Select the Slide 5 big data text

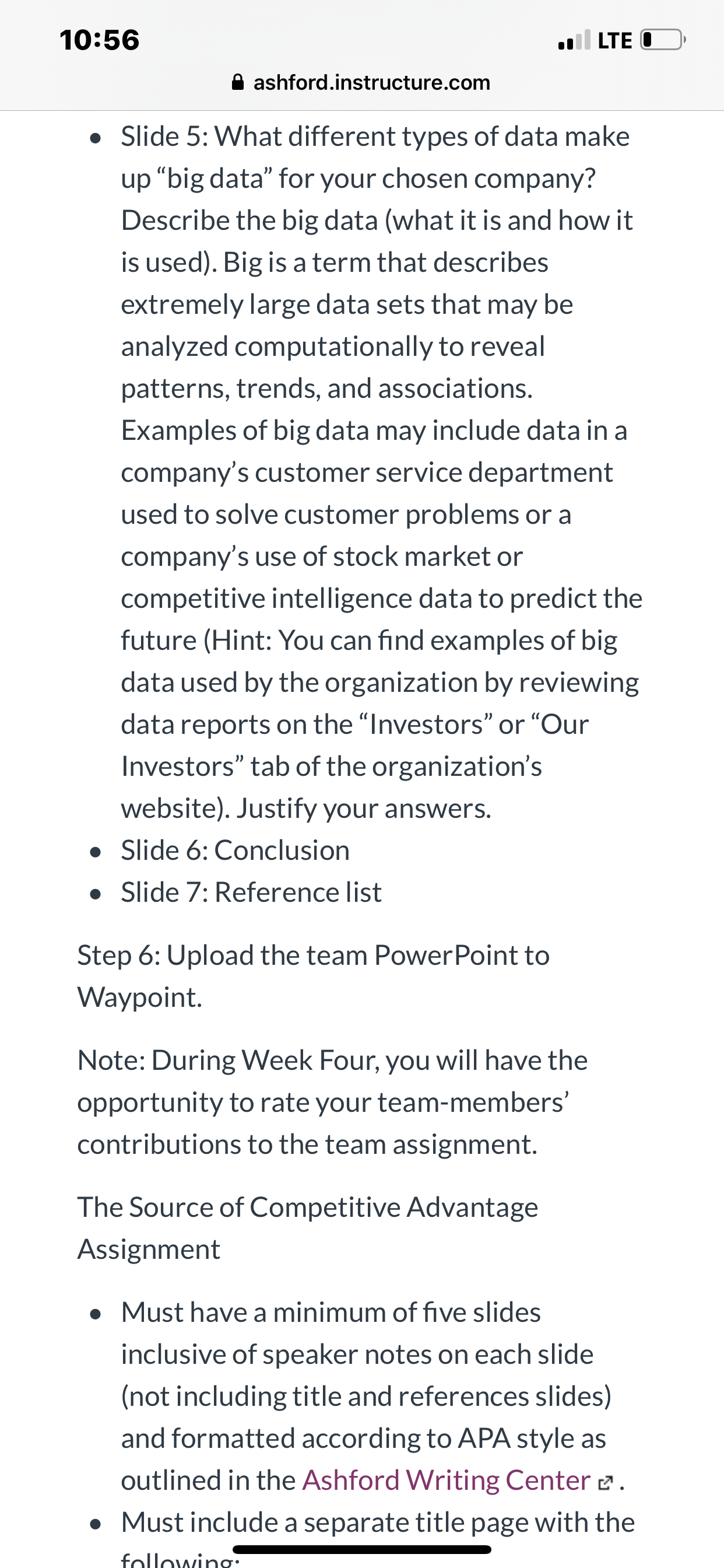(x=381, y=473)
